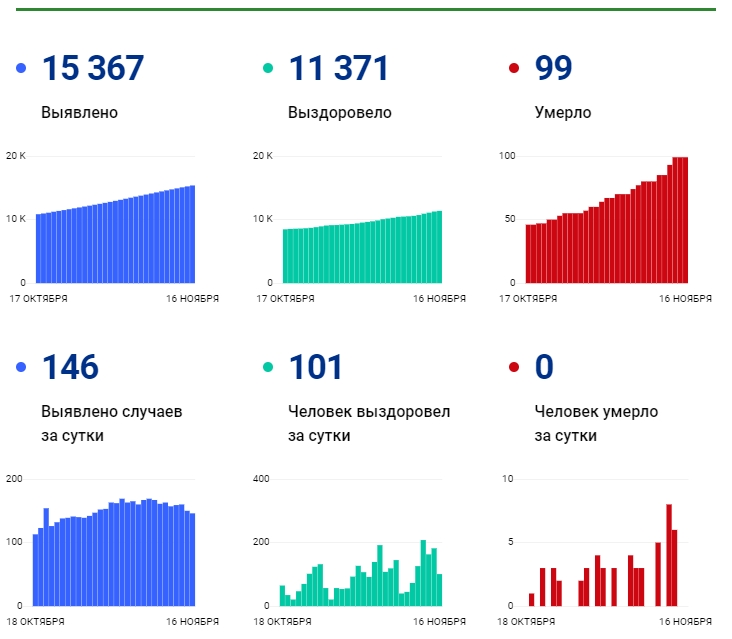Screen dimensions: 732x639
Task: Click the label Человек выздоровел за сутки
Action: click(x=369, y=423)
